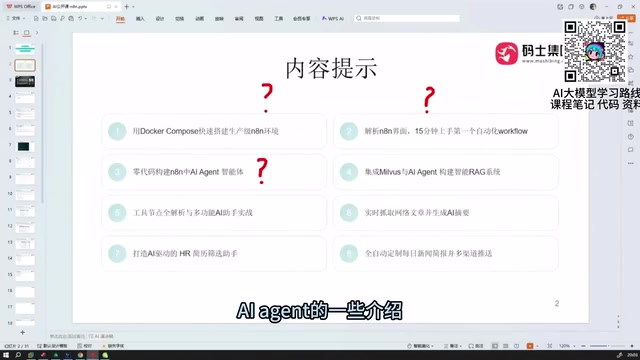Click the zoom in plus button

pyautogui.click(x=632, y=346)
